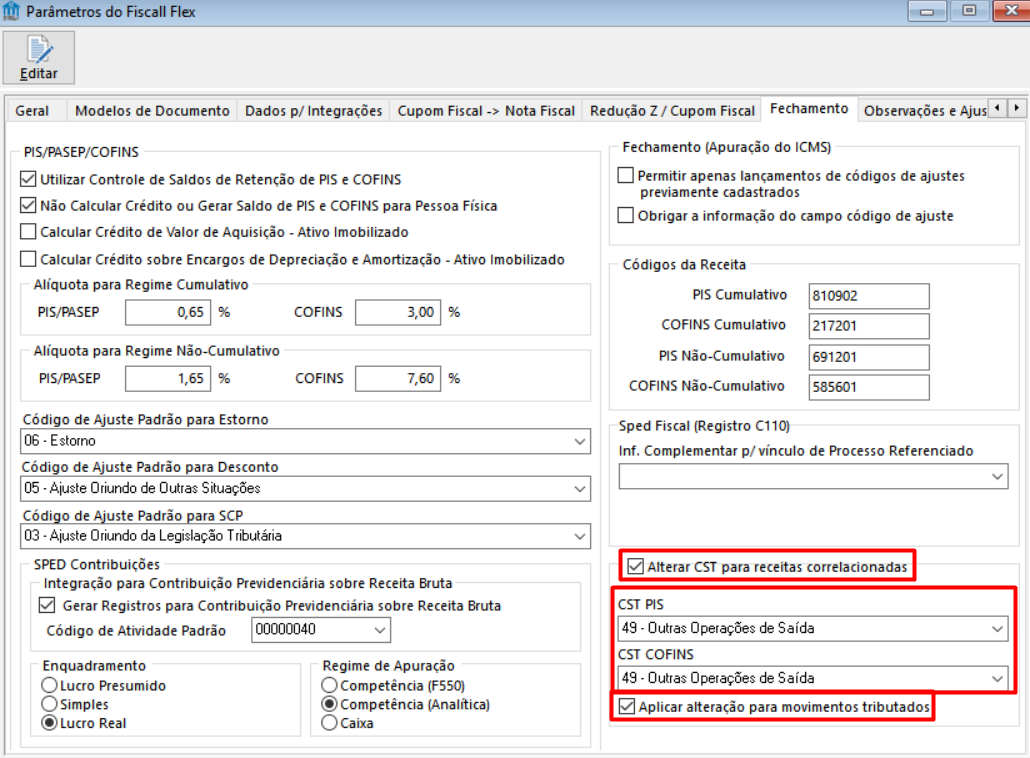
Task: Open the CST PIS dropdown
Action: click(x=813, y=628)
